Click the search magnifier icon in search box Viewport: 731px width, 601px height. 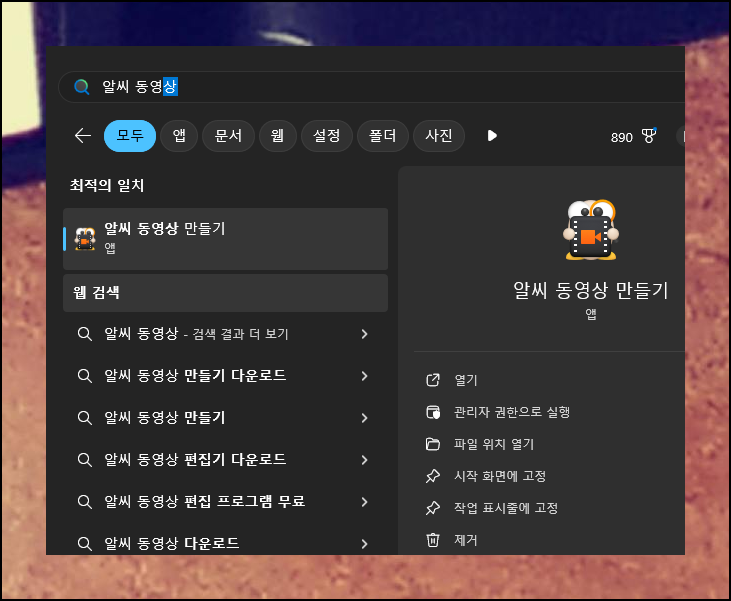click(82, 87)
